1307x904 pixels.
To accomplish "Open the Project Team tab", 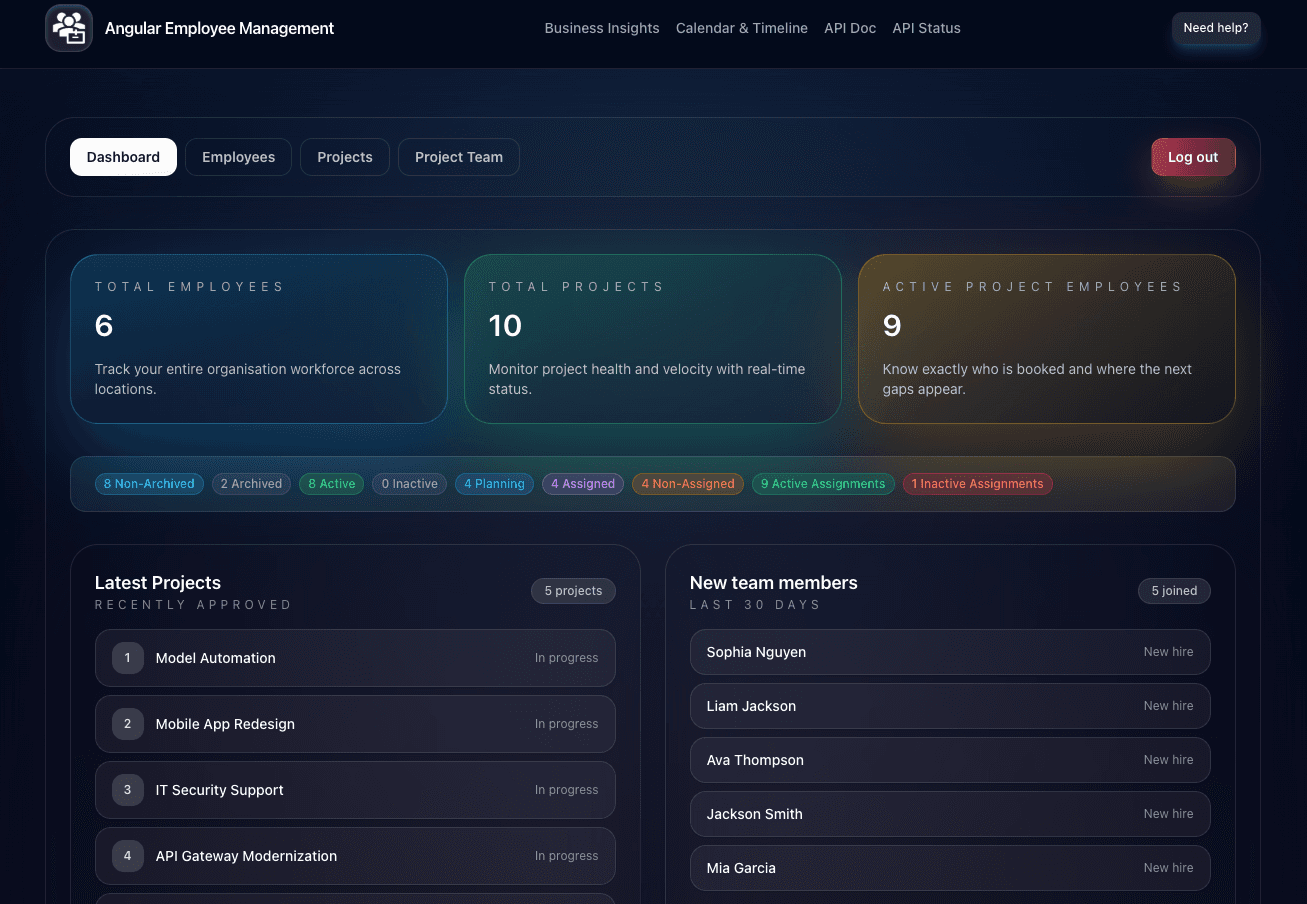I will pyautogui.click(x=458, y=157).
